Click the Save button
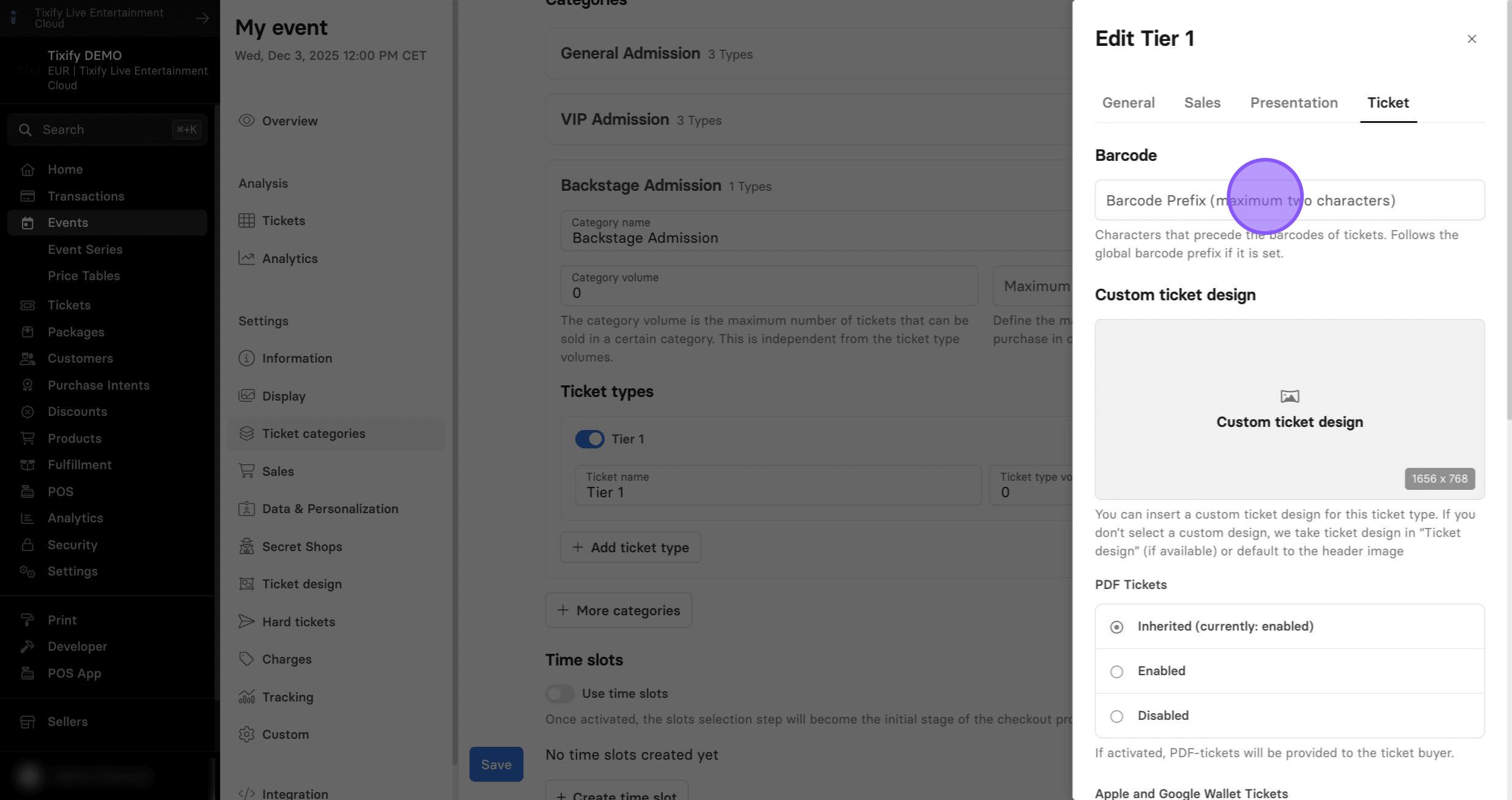1512x800 pixels. pyautogui.click(x=496, y=765)
